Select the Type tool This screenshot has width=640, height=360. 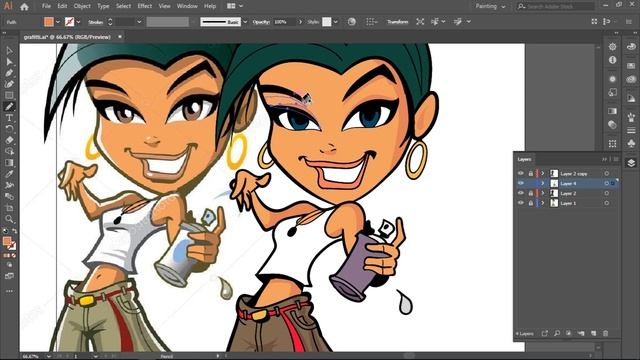(x=9, y=118)
